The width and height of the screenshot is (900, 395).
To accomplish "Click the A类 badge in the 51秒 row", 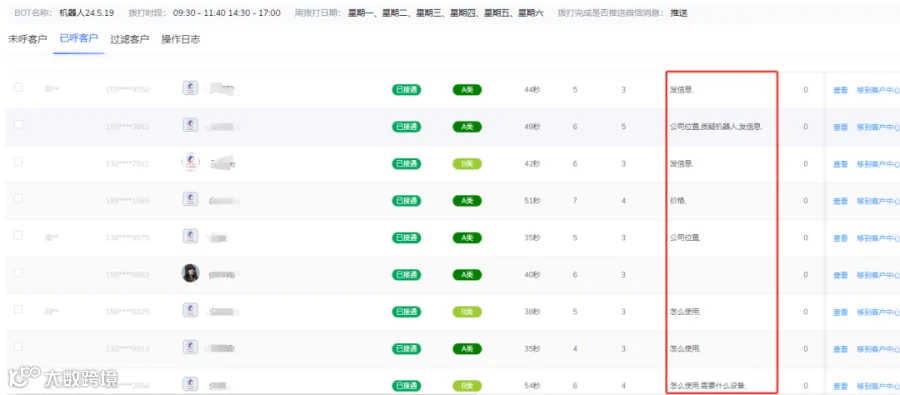I will 467,201.
